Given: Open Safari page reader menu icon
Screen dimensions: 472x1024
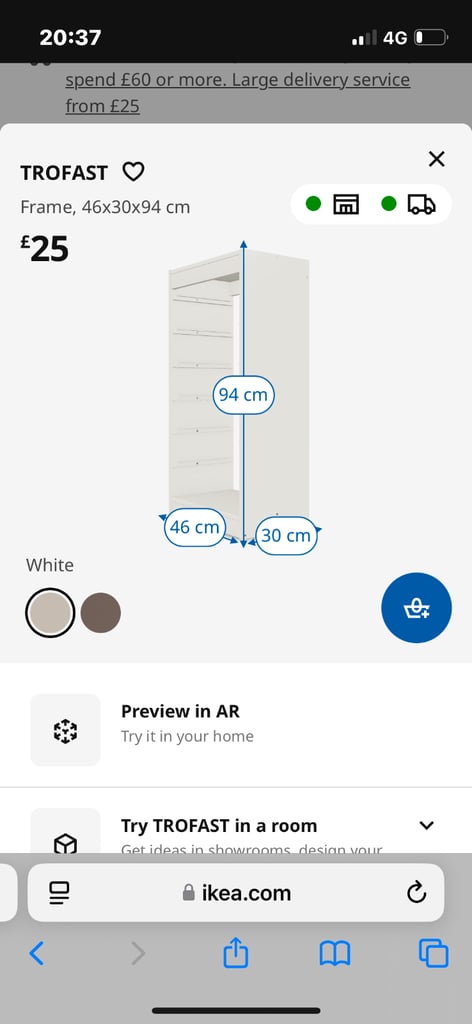Looking at the screenshot, I should click(59, 893).
